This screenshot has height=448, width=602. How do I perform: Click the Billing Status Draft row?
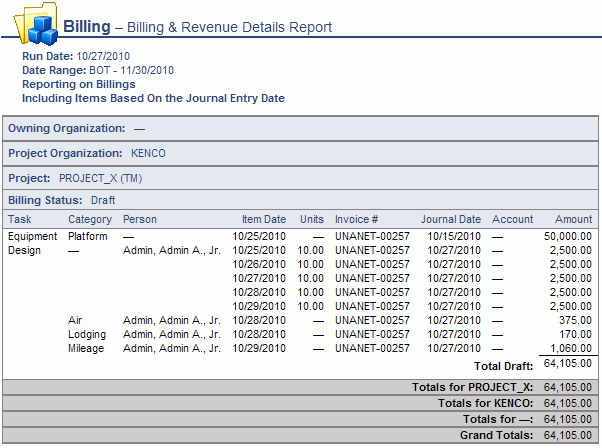(300, 200)
